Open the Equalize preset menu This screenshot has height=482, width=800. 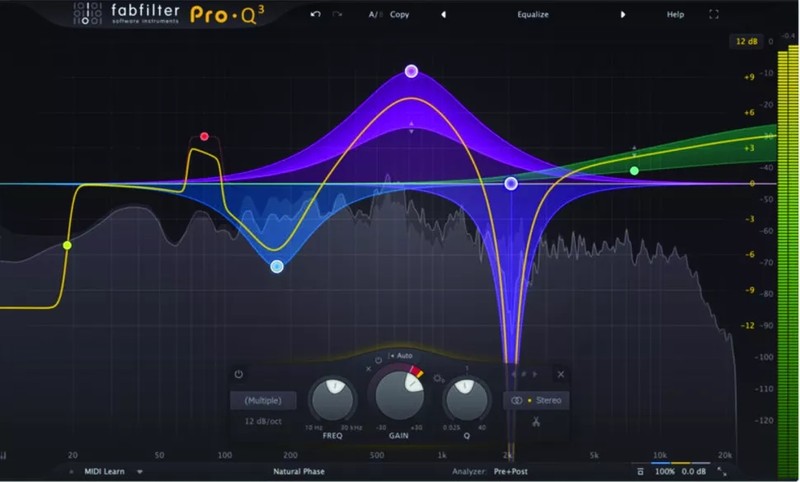(x=533, y=14)
